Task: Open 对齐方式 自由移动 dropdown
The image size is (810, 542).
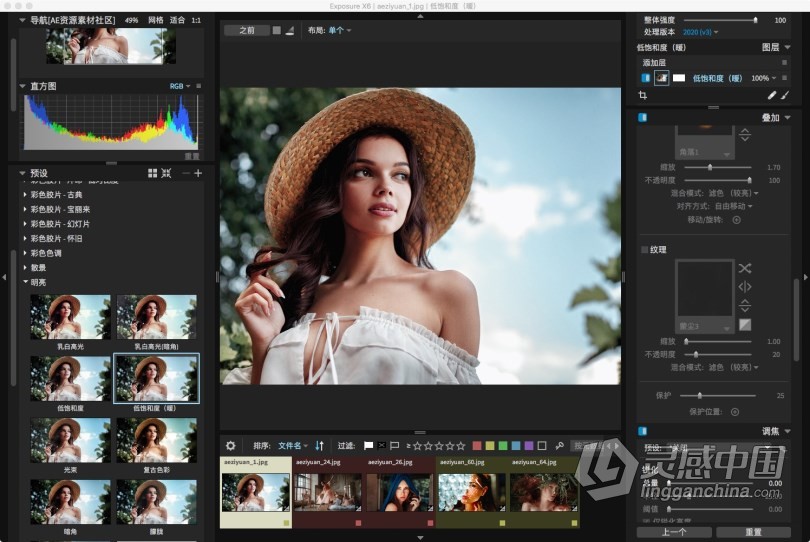Action: click(x=734, y=206)
